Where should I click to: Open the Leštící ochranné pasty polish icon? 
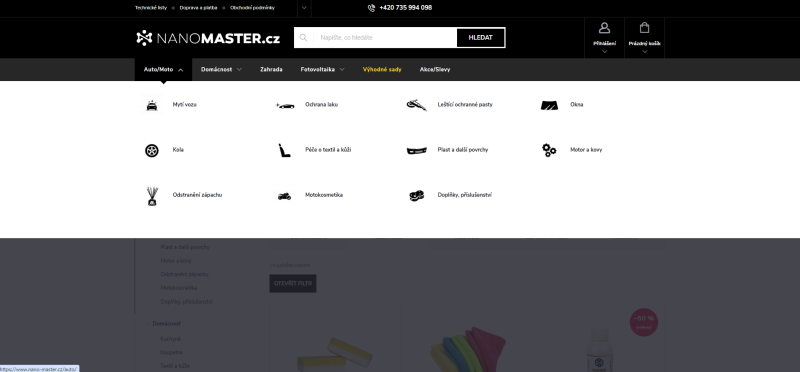coord(416,105)
